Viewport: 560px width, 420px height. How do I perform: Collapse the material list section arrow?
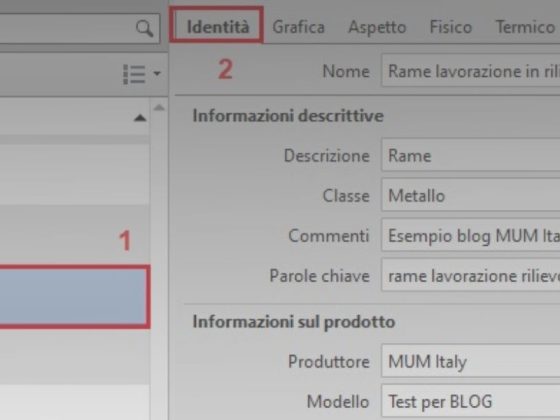[x=140, y=118]
